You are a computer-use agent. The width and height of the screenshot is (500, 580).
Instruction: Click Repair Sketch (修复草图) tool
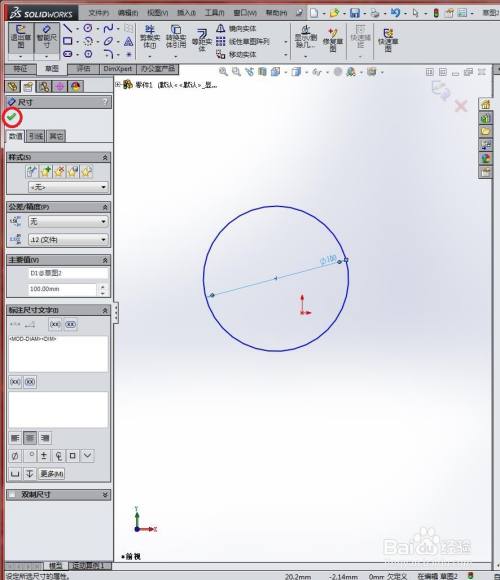[x=333, y=40]
